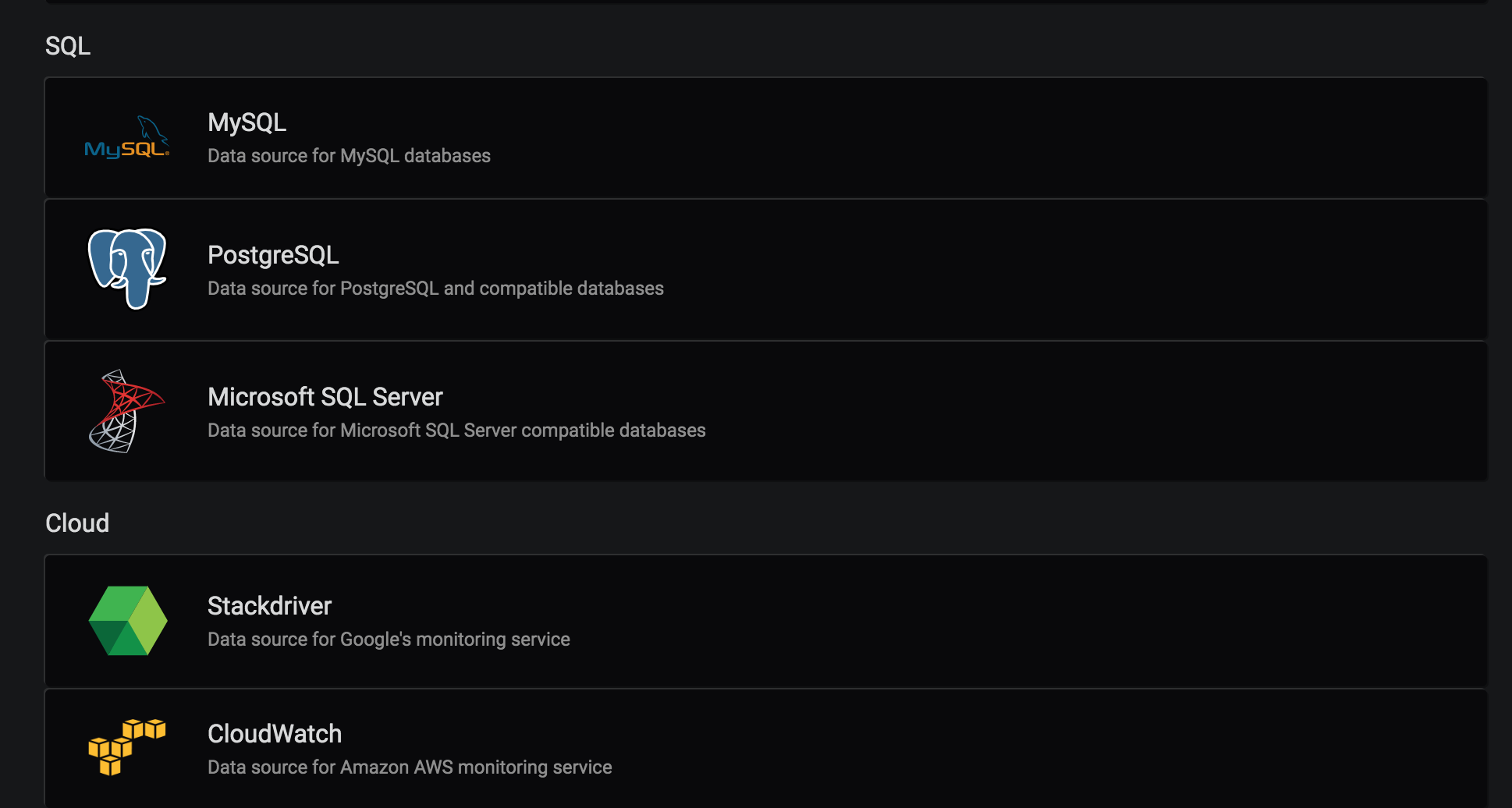The height and width of the screenshot is (808, 1512).
Task: Click the Amazon AWS monitoring service description
Action: [x=410, y=767]
